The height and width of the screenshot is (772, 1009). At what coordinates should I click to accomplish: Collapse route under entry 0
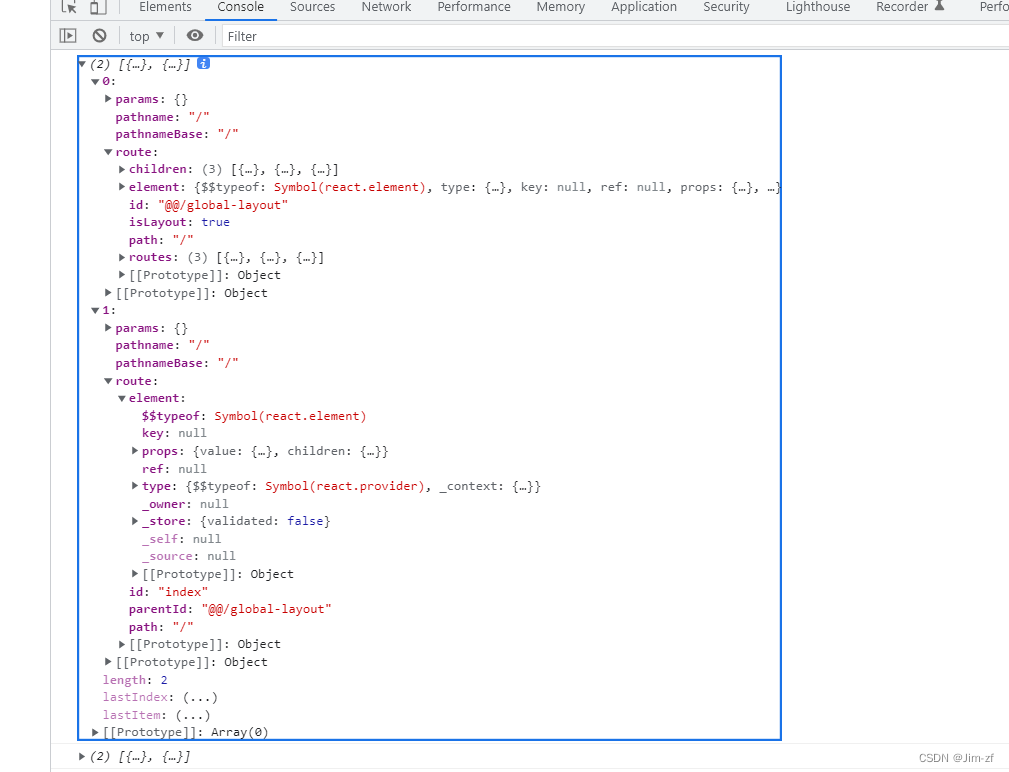pos(108,152)
